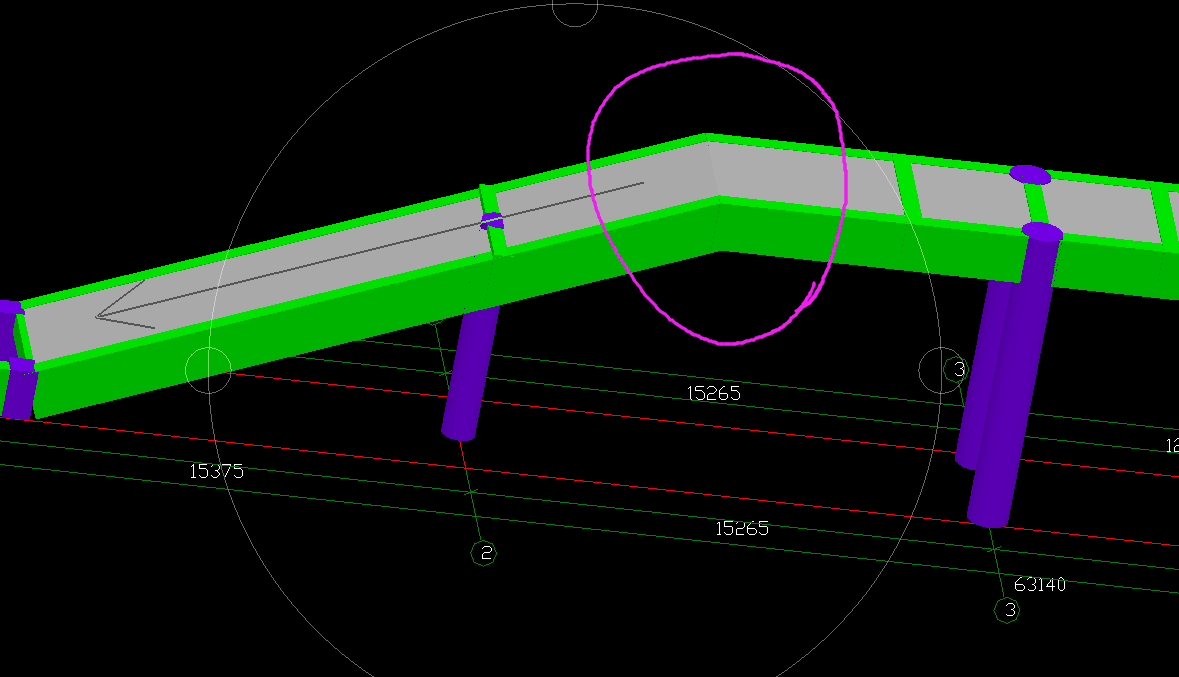Select the upper 15265 dimension text
The height and width of the screenshot is (677, 1179).
714,393
